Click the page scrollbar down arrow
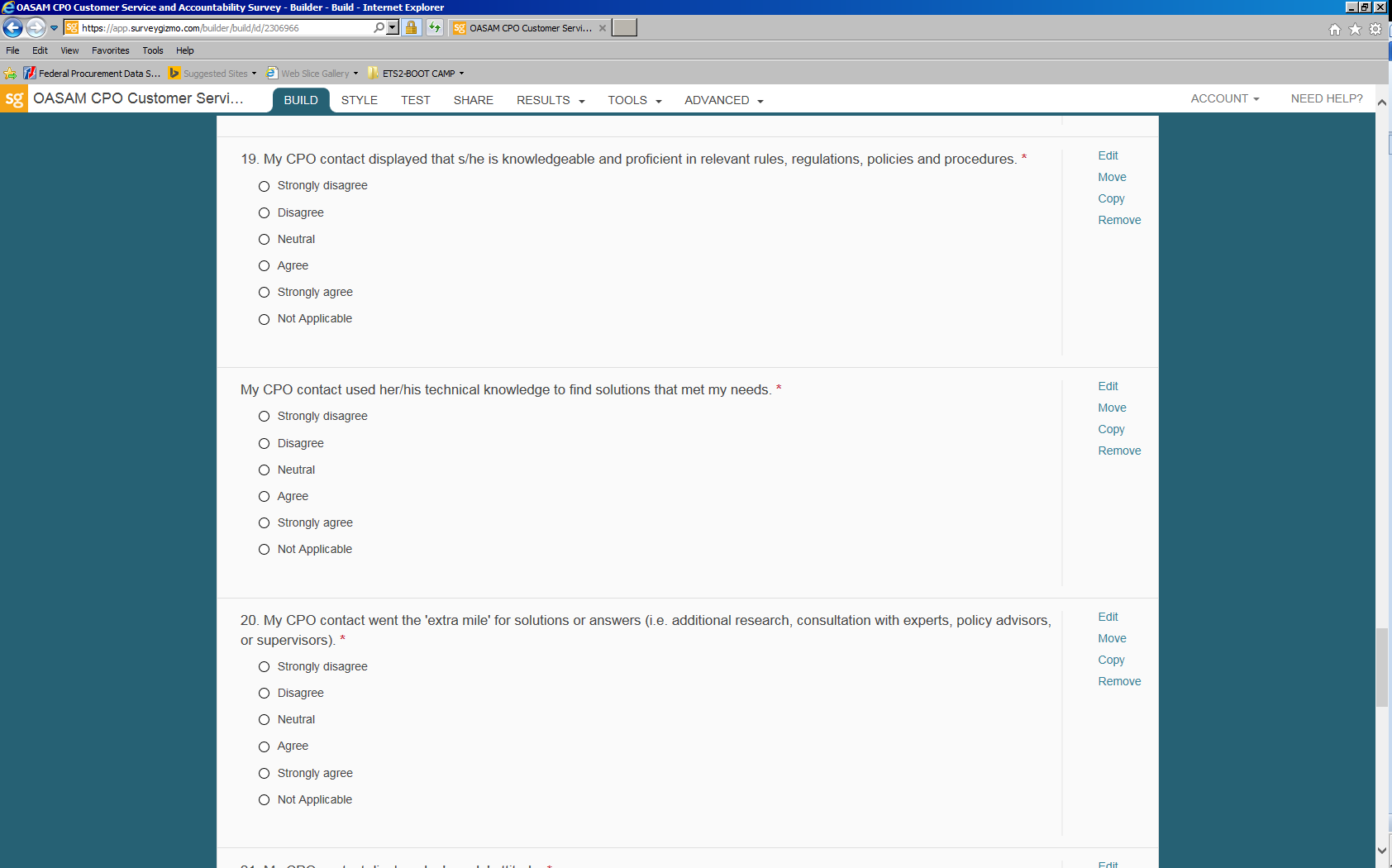The width and height of the screenshot is (1392, 868). 1382,850
